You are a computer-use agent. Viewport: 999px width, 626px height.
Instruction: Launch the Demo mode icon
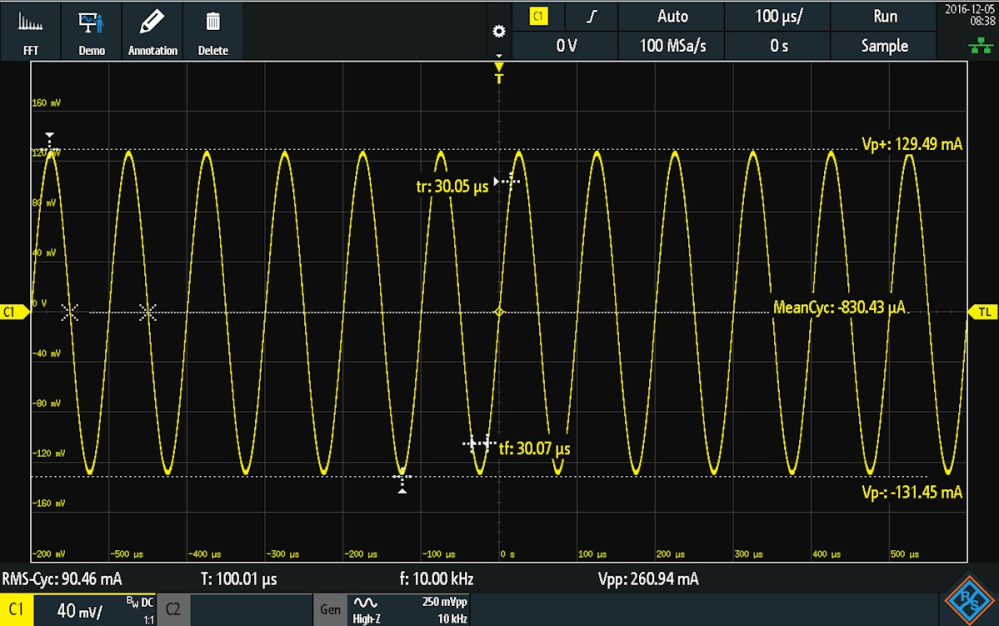(91, 30)
